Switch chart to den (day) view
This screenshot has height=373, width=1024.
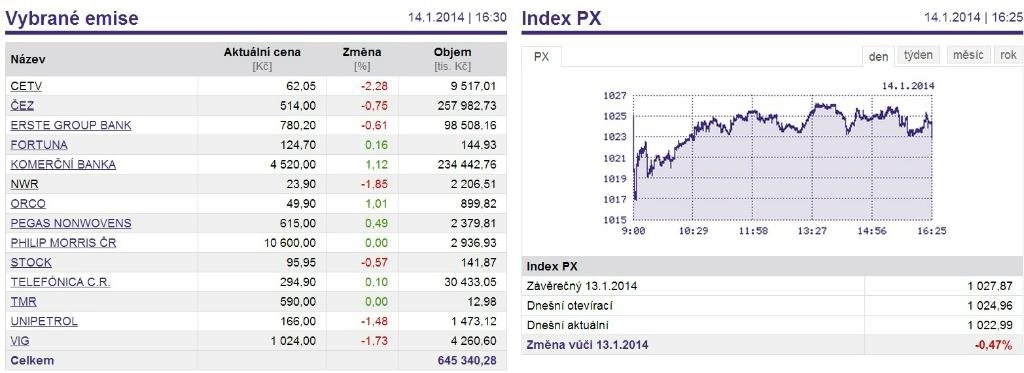pyautogui.click(x=878, y=56)
